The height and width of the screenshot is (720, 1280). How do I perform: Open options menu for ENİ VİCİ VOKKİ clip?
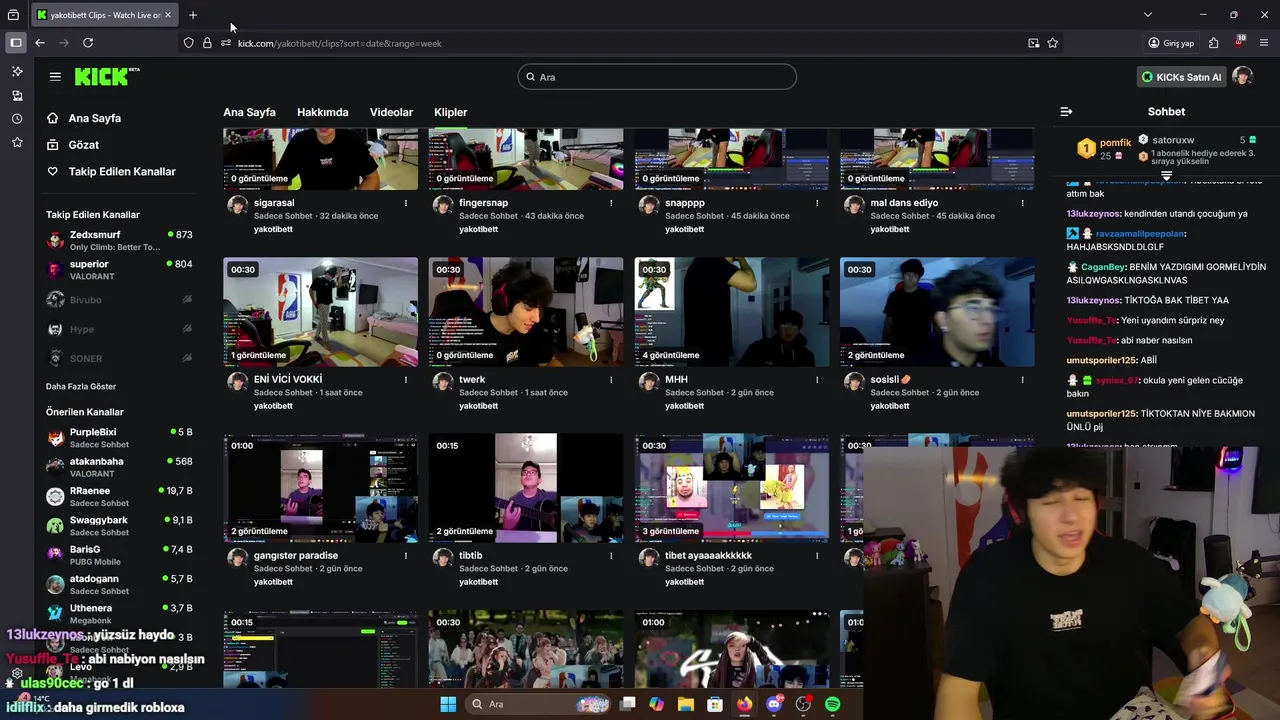pyautogui.click(x=405, y=380)
